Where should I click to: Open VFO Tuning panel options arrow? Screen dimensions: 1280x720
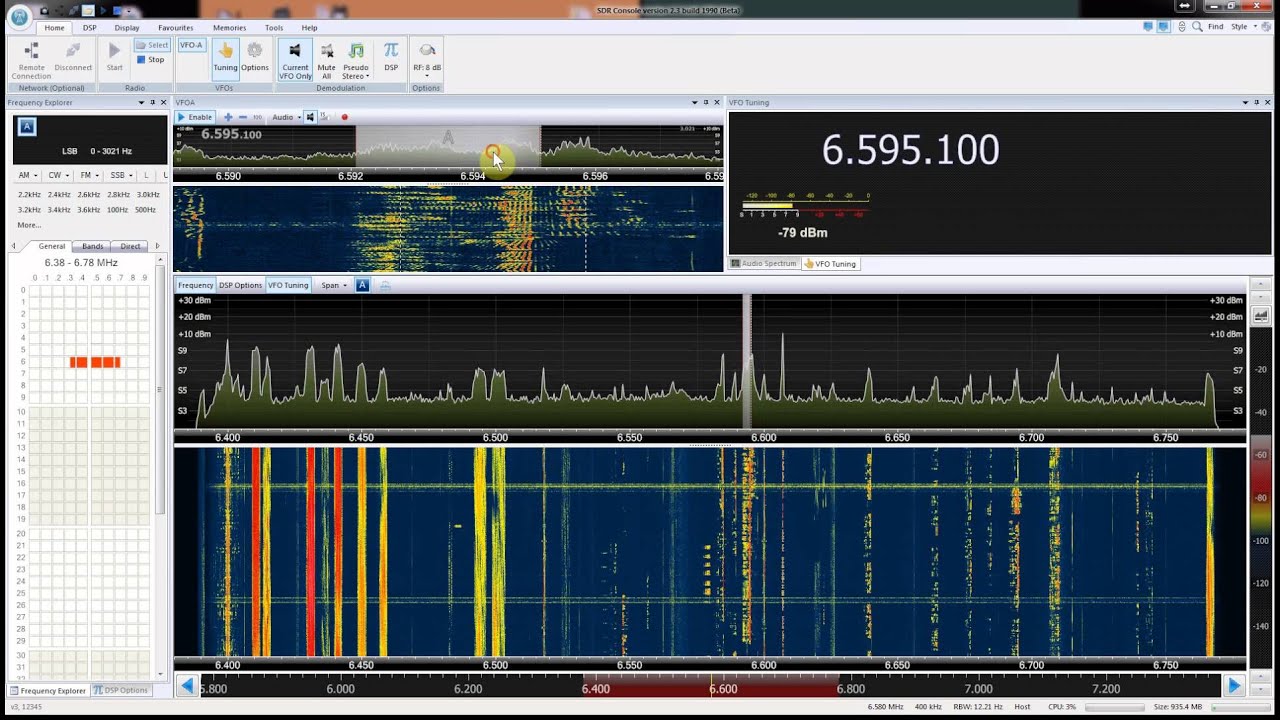click(1246, 102)
